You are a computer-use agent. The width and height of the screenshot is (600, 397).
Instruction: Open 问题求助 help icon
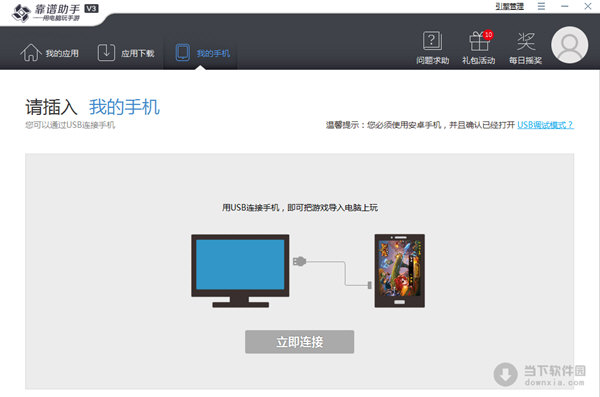coord(432,47)
